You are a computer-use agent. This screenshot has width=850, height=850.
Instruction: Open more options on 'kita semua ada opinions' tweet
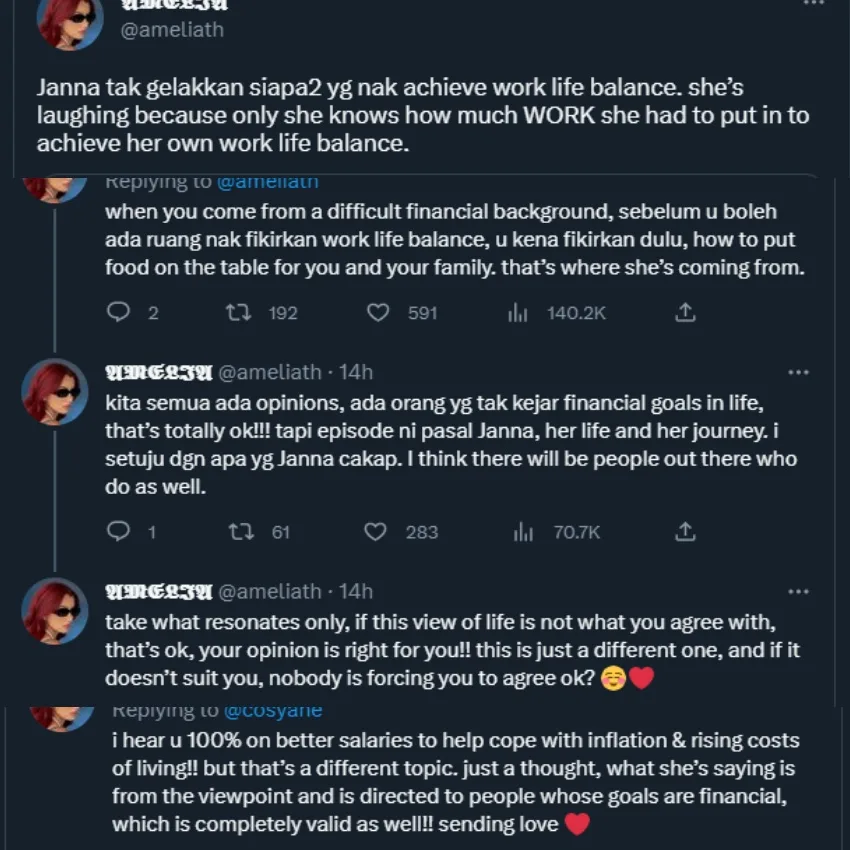pyautogui.click(x=798, y=372)
